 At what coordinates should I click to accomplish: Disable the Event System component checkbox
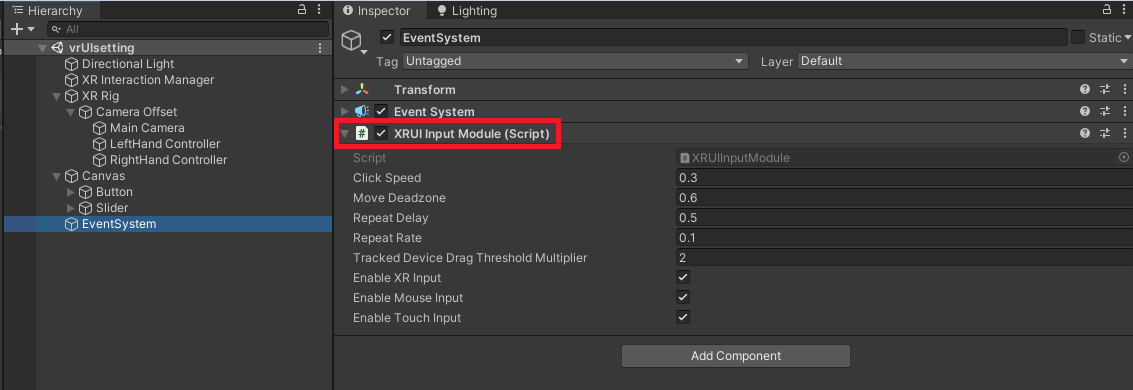pos(381,111)
